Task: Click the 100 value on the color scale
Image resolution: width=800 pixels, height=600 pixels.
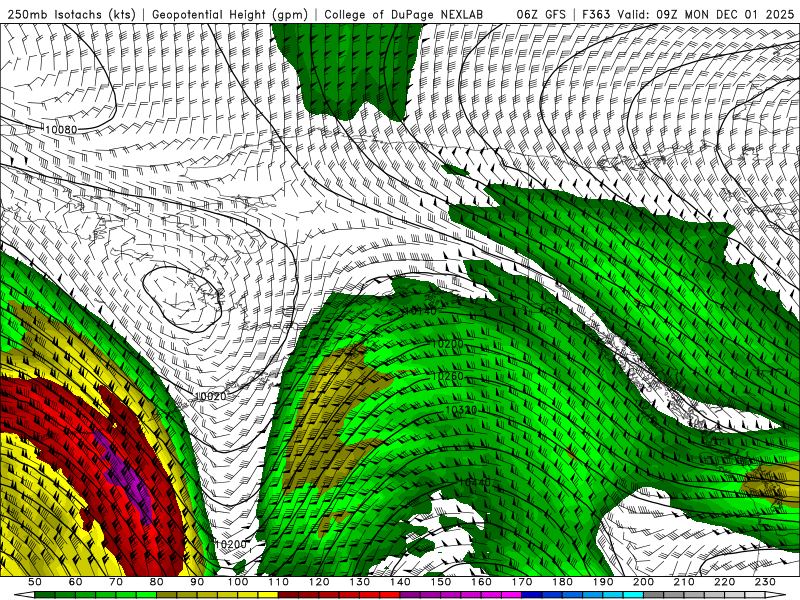Action: tap(238, 582)
